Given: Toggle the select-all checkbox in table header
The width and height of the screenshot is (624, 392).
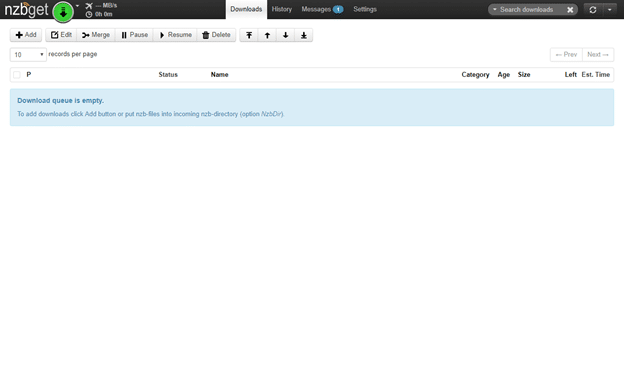Looking at the screenshot, I should click(x=17, y=74).
